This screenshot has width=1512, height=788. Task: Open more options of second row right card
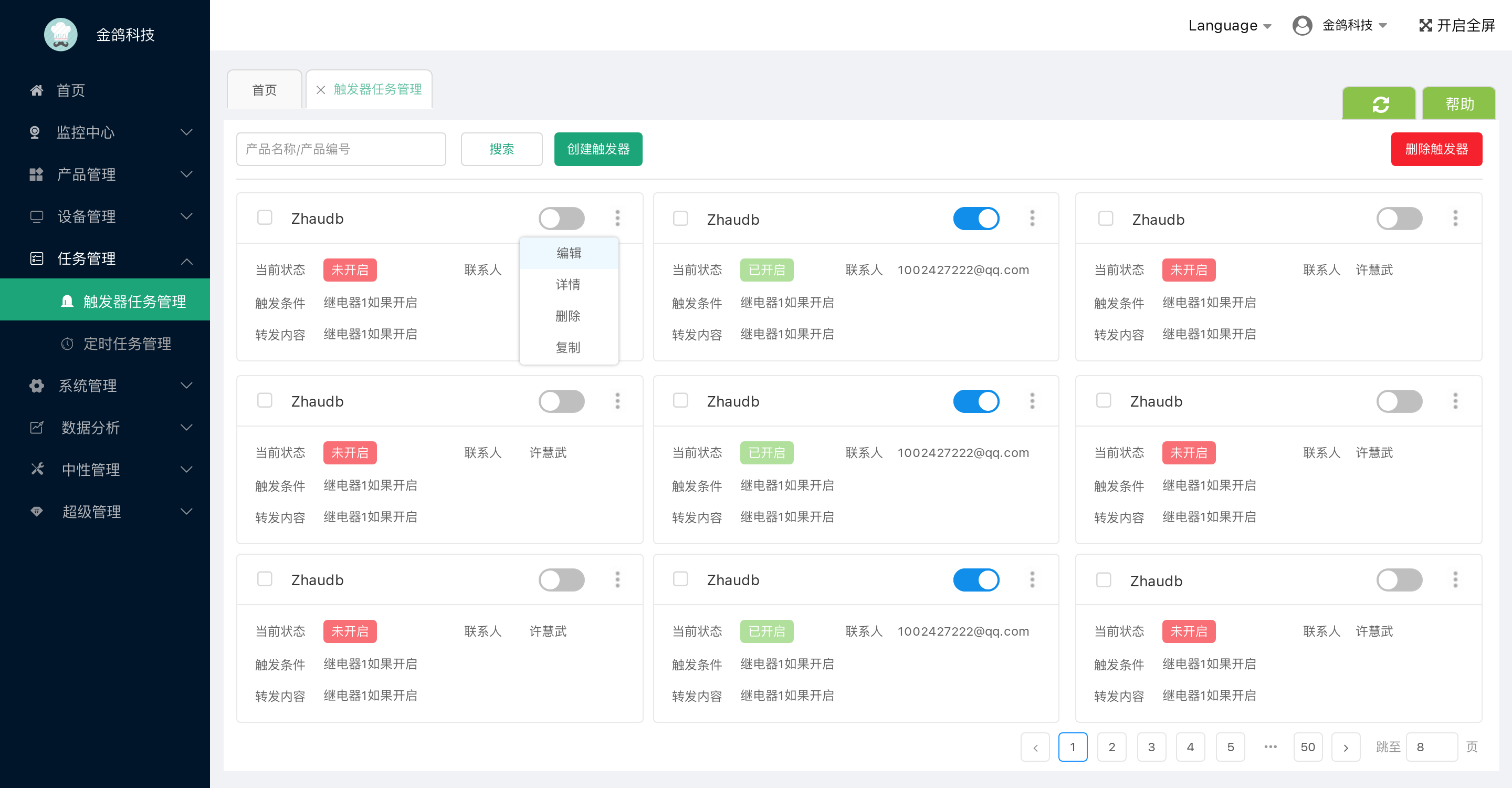[x=1456, y=401]
